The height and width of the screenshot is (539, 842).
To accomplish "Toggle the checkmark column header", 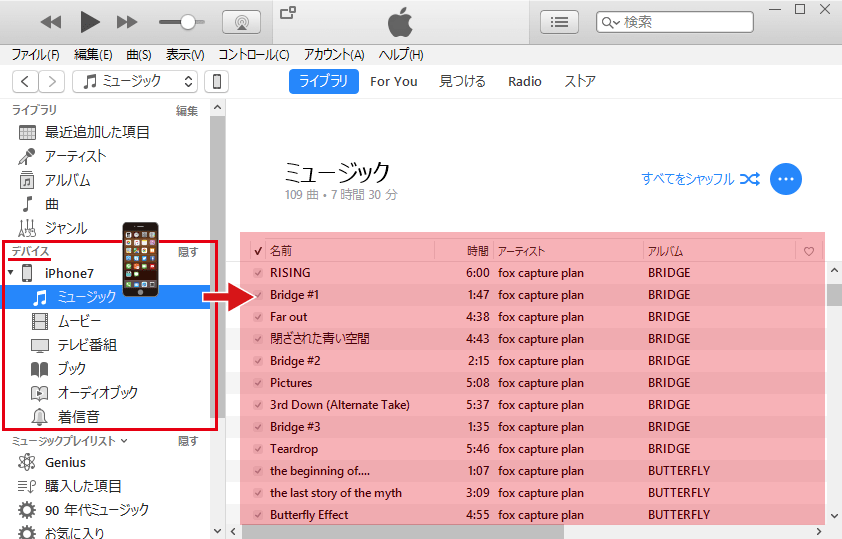I will coord(258,251).
